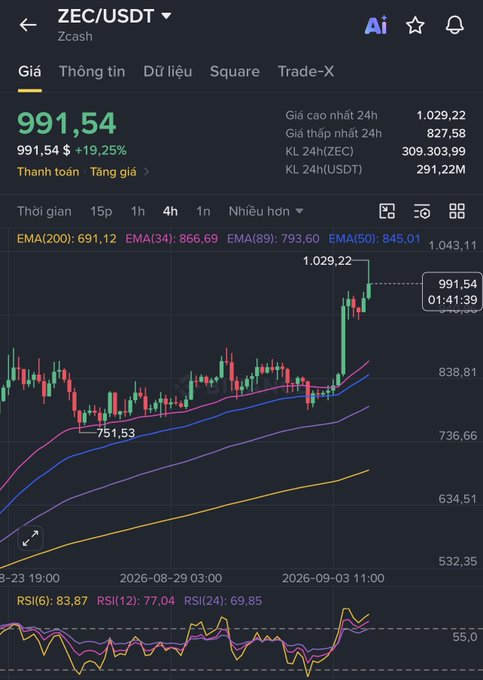
Task: Switch to the Giá tab
Action: [x=29, y=72]
